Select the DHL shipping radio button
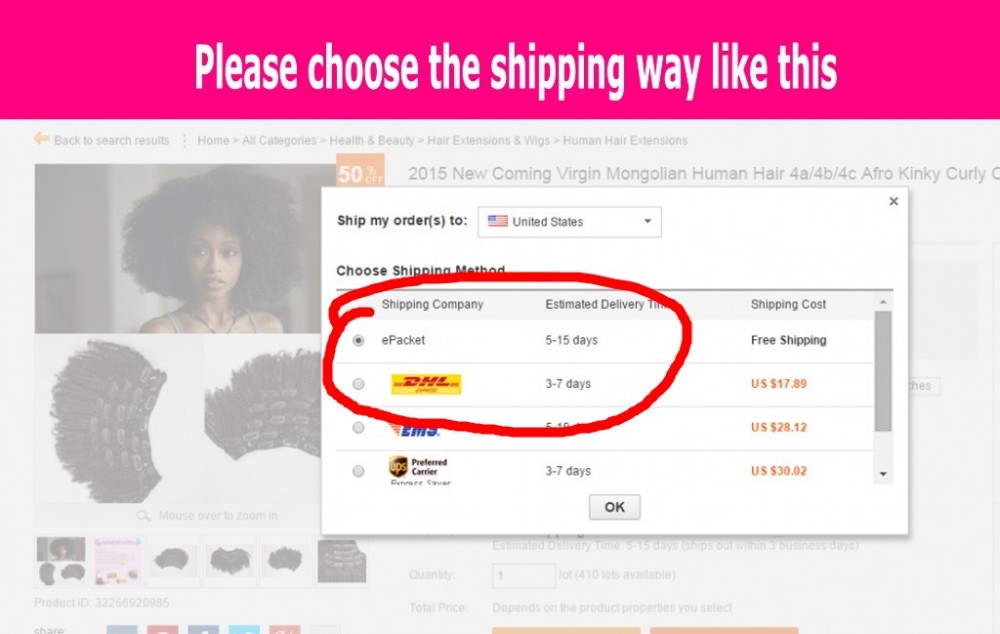1000x634 pixels. tap(358, 384)
